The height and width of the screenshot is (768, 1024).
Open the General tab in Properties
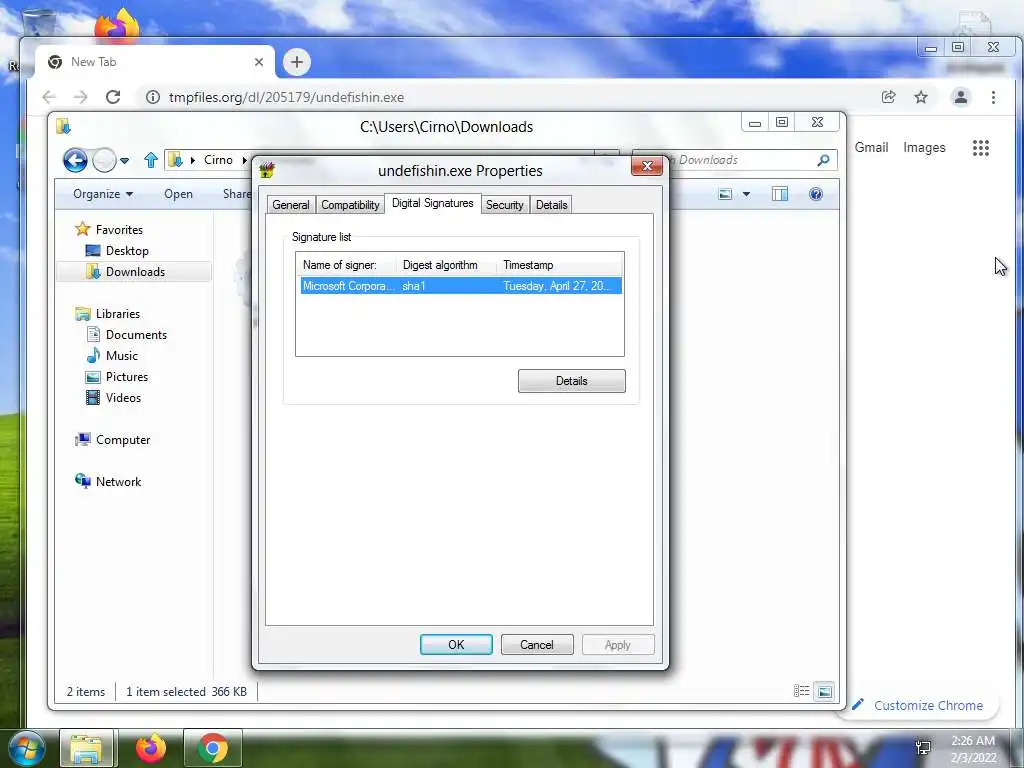click(x=291, y=205)
